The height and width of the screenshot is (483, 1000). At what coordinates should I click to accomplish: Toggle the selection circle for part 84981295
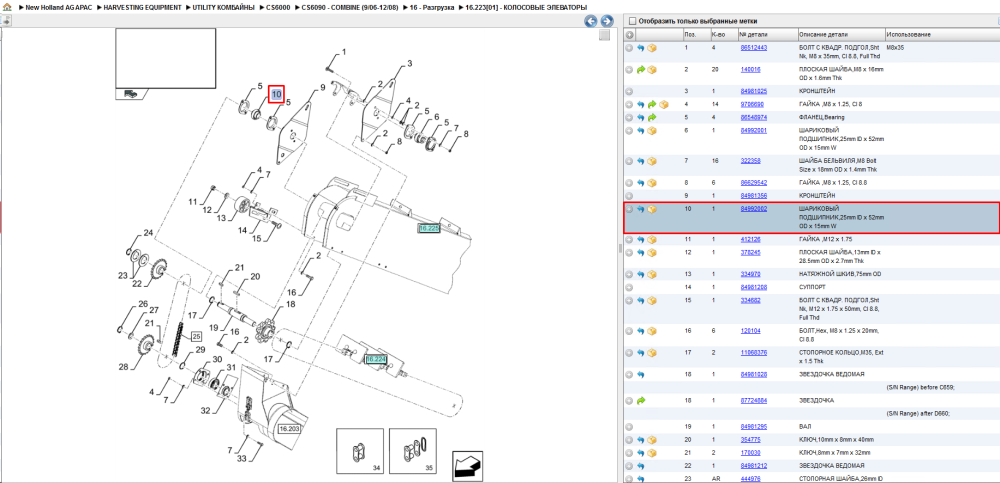tap(629, 427)
